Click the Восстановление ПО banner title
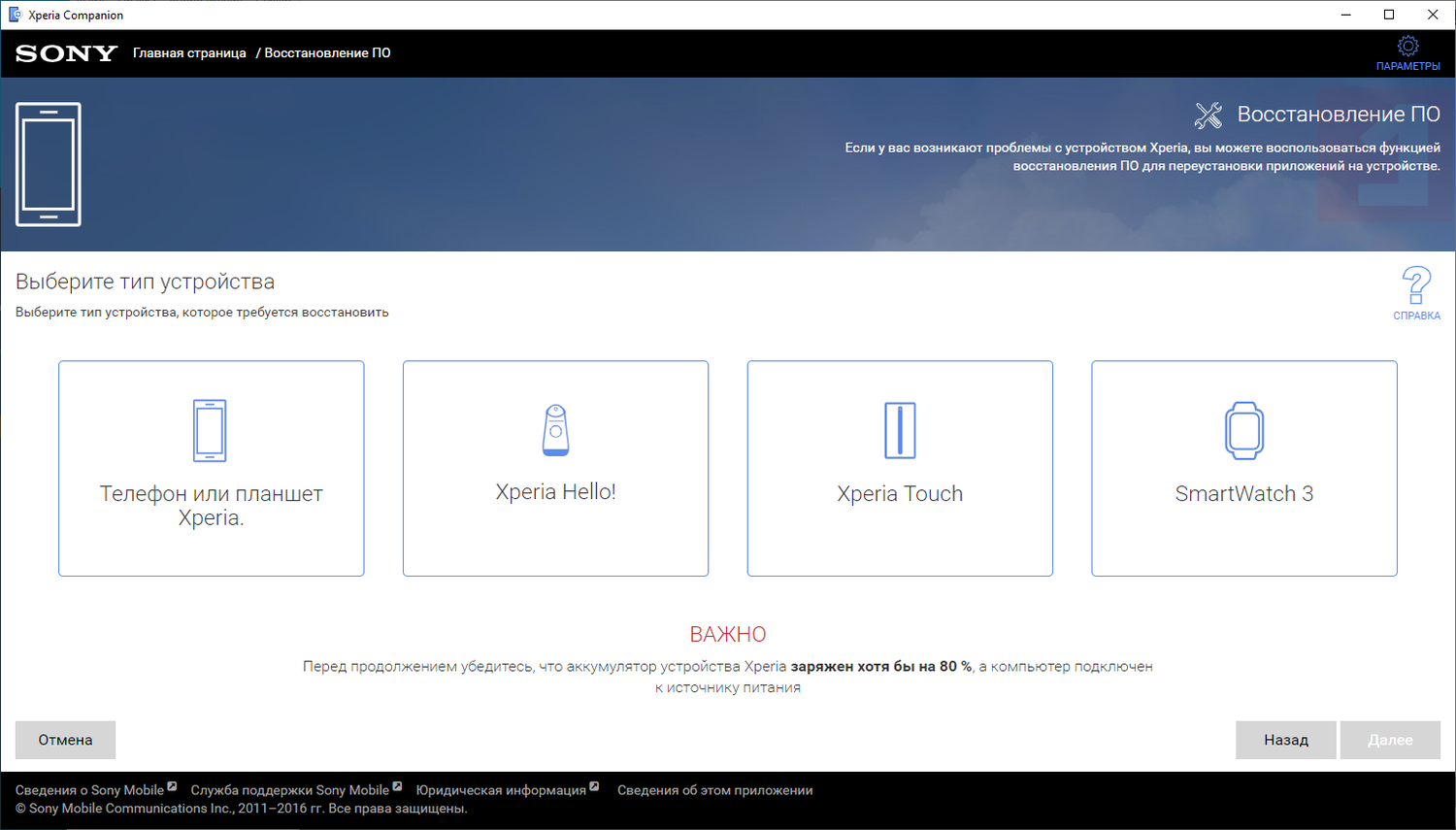 pos(1339,115)
